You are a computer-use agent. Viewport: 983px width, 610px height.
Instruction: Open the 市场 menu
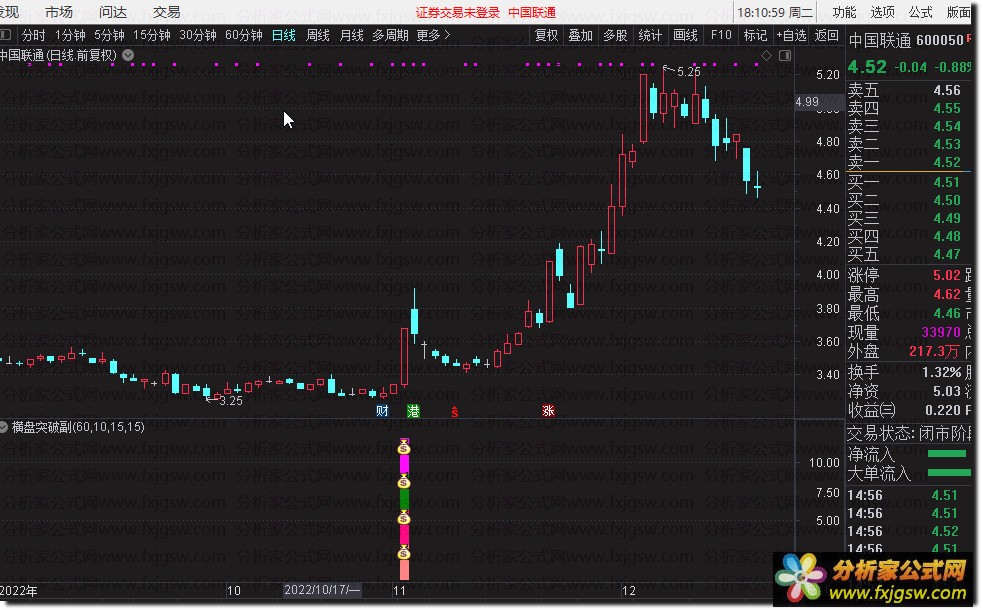click(59, 12)
